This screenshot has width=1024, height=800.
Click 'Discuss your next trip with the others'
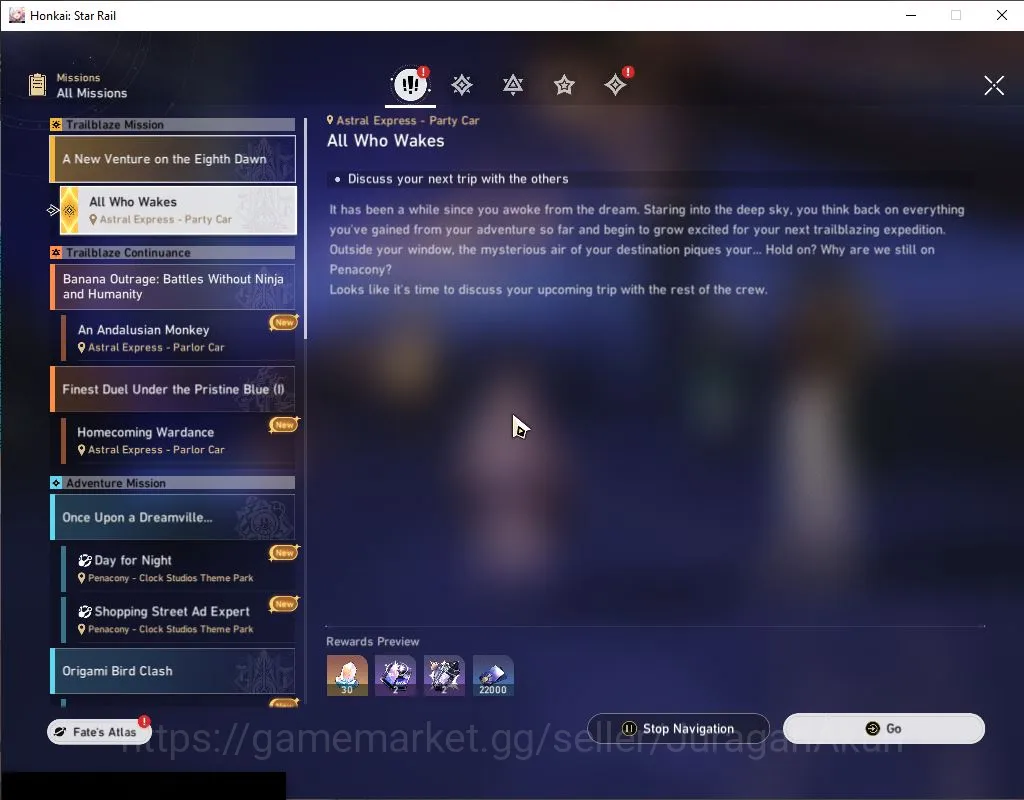point(458,179)
